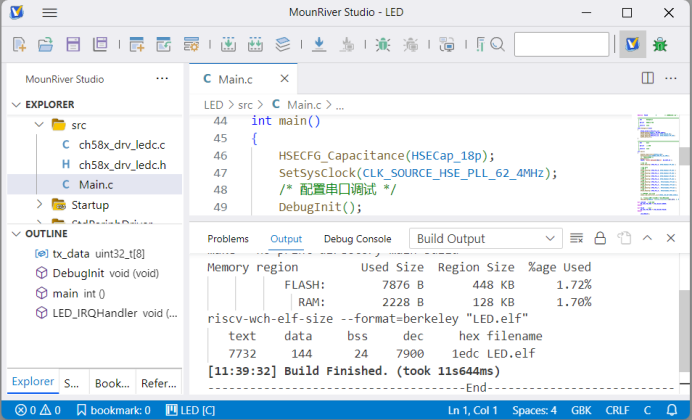Click Ln 1, Col 1 in status bar
692x420 pixels.
(473, 410)
